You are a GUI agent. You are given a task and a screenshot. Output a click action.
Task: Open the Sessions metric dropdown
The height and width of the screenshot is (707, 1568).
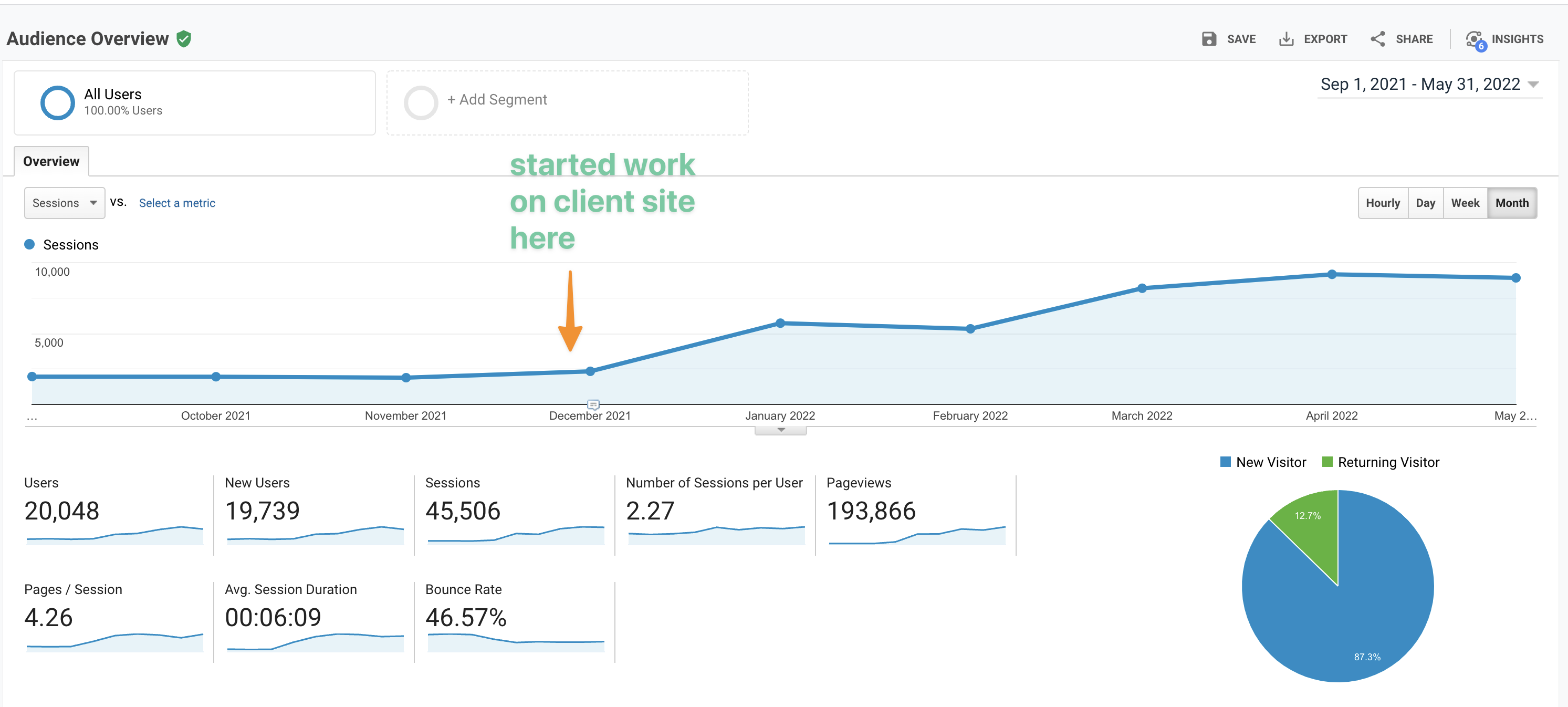[x=65, y=203]
